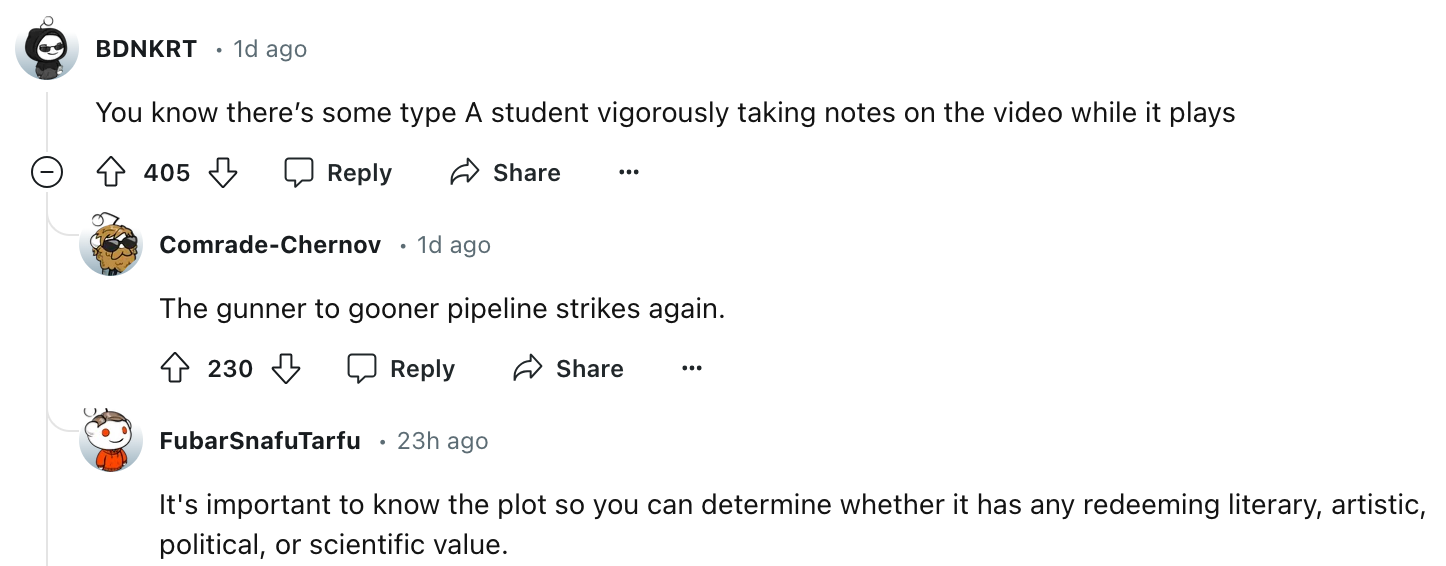Visit the Comrade-Chernov username link
The image size is (1446, 566).
(270, 245)
